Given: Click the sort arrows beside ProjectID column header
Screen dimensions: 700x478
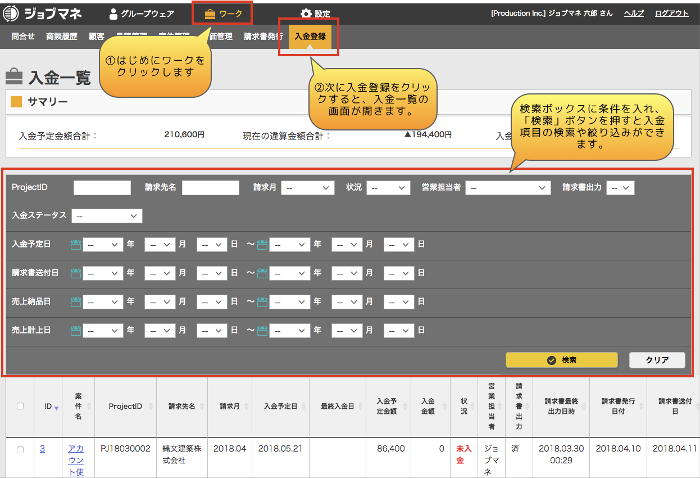Looking at the screenshot, I should point(150,406).
